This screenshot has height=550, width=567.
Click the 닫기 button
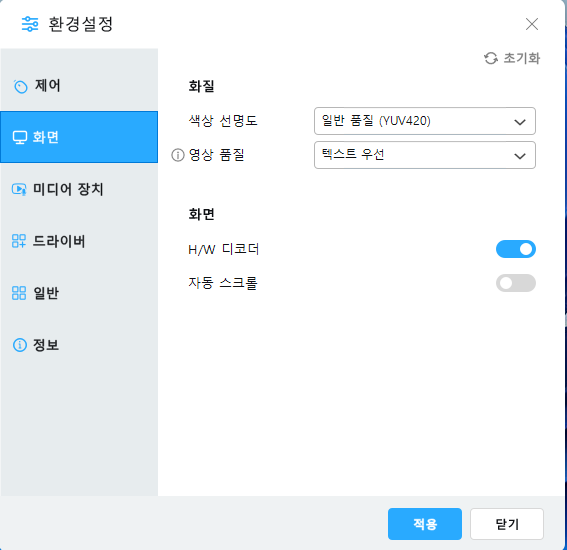pyautogui.click(x=507, y=524)
